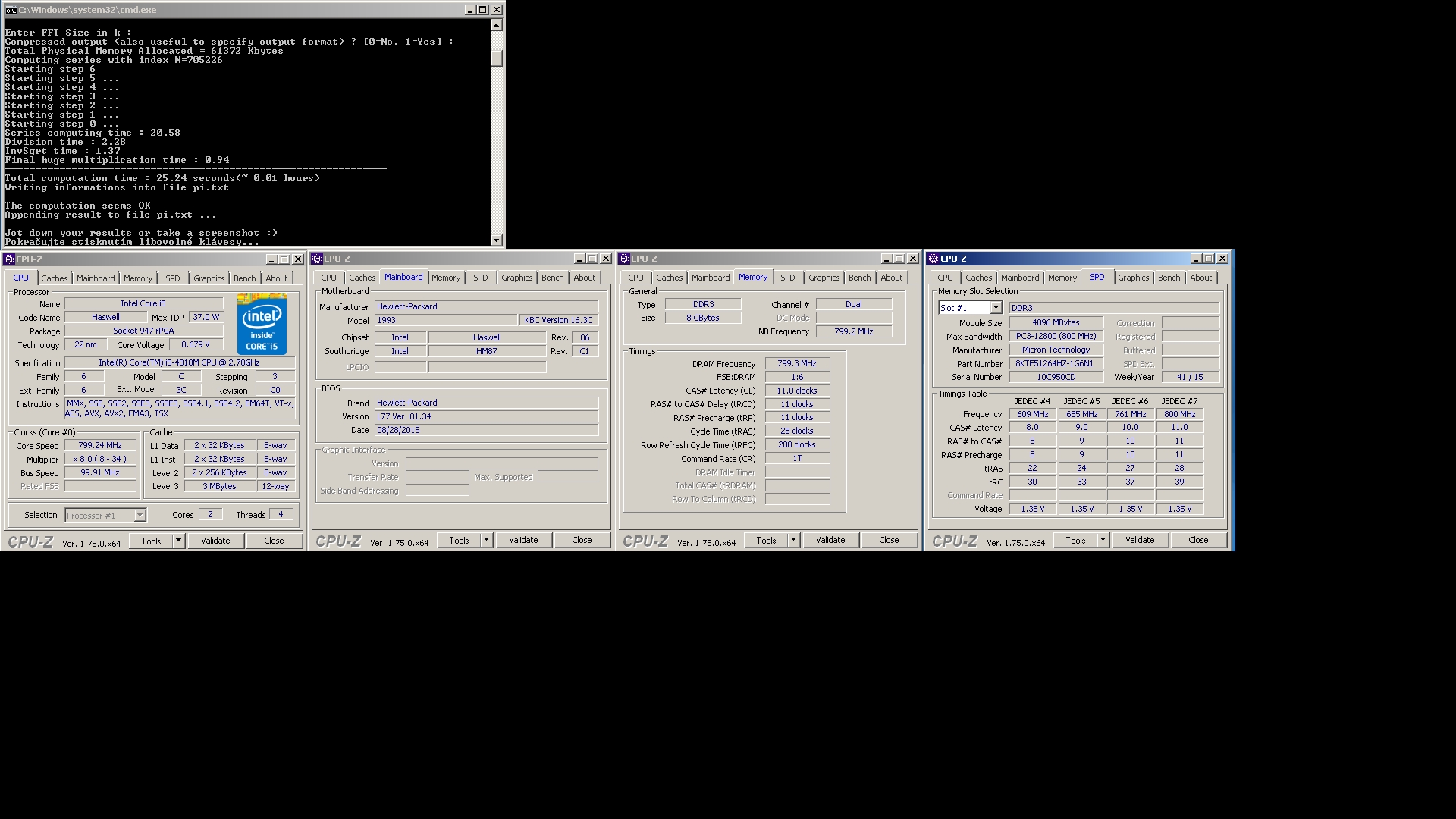Click Level 3 cache 3 MBytes value
Image resolution: width=1456 pixels, height=819 pixels.
tap(219, 486)
